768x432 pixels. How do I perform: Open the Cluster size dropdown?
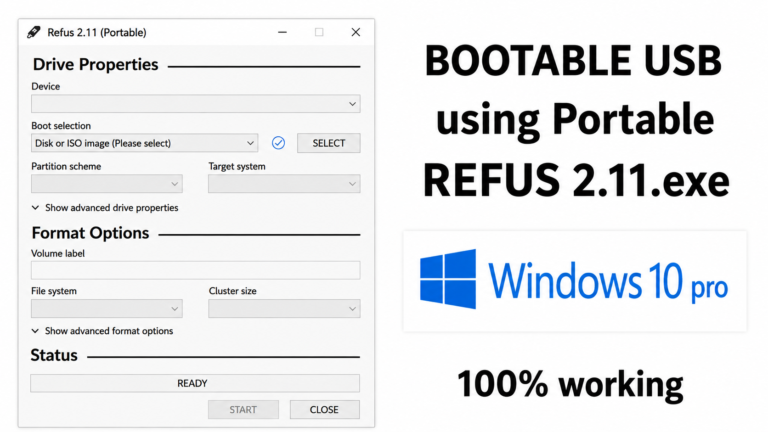click(284, 309)
